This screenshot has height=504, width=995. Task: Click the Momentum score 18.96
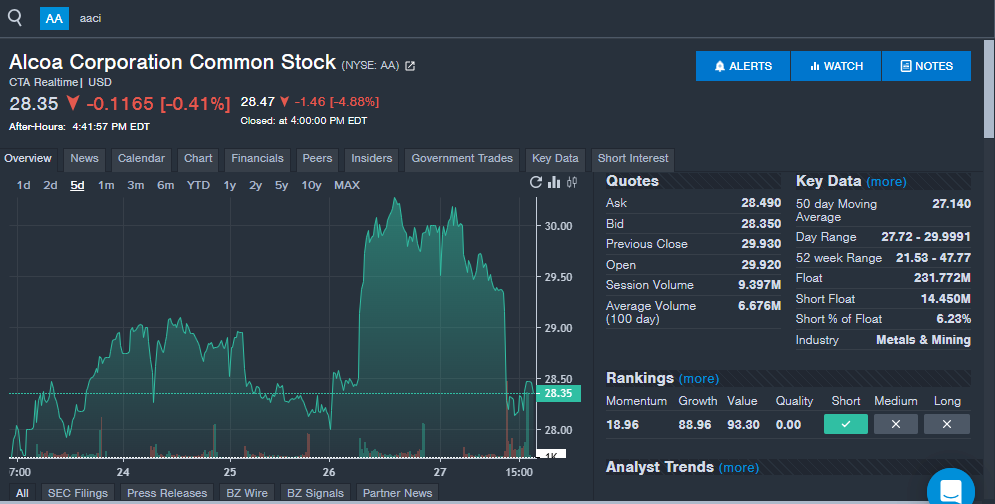coord(623,425)
